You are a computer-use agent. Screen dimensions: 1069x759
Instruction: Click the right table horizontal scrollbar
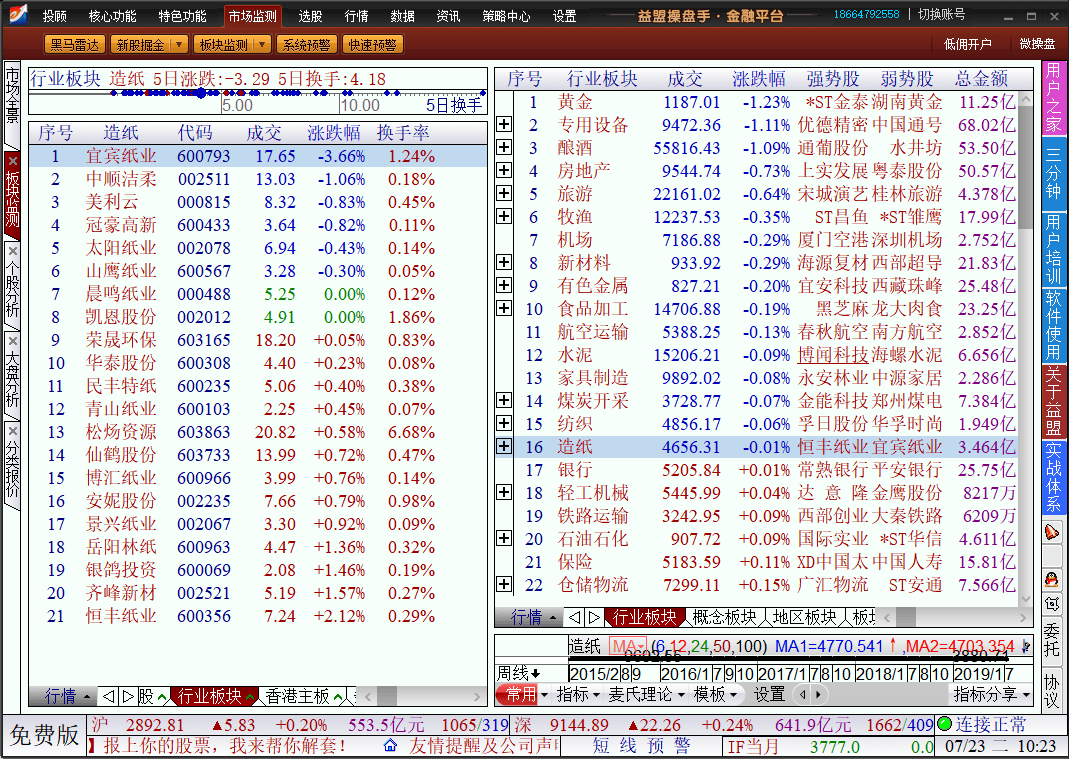click(x=954, y=617)
